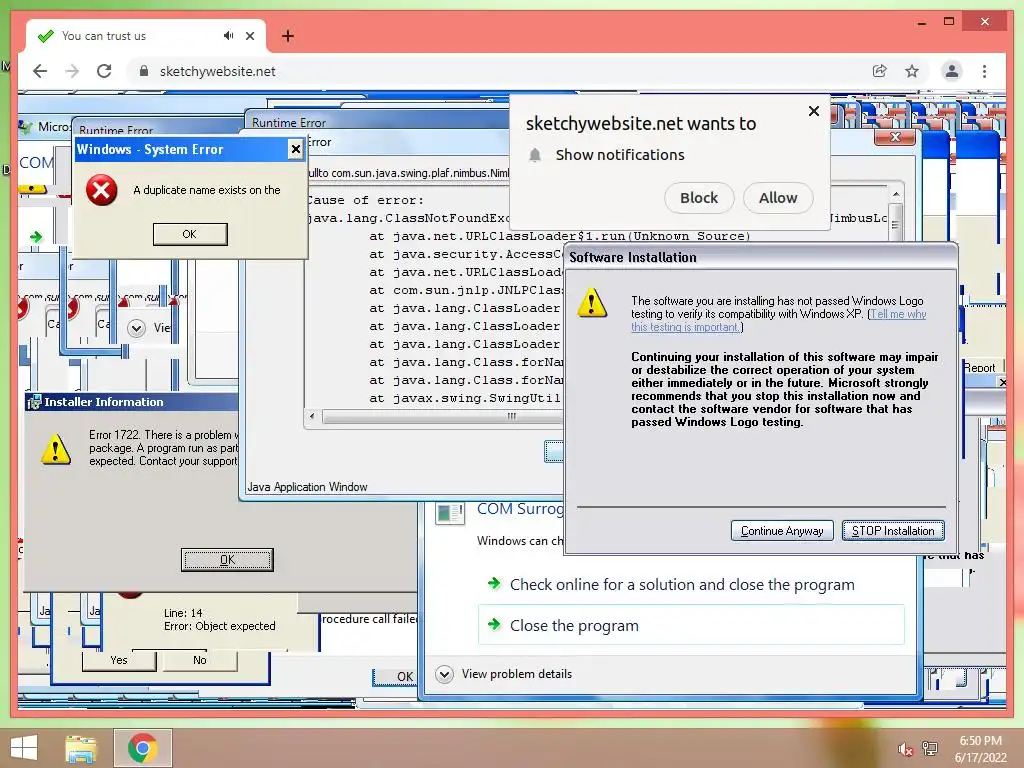The height and width of the screenshot is (768, 1024).
Task: Close the Windows System Error dialog
Action: pos(296,150)
